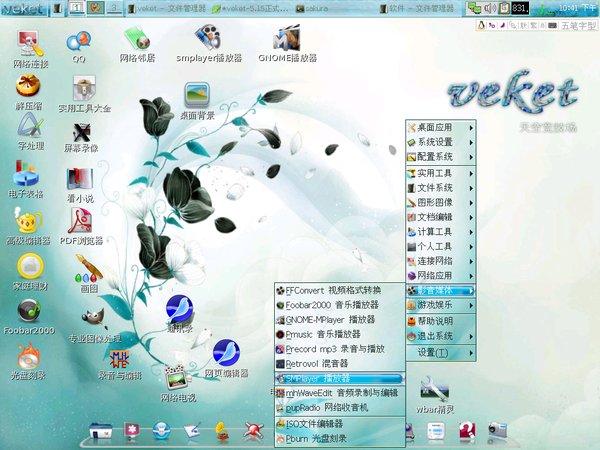The height and width of the screenshot is (450, 600).
Task: Switch to virtual desktop 1 in pager
Action: (77, 8)
